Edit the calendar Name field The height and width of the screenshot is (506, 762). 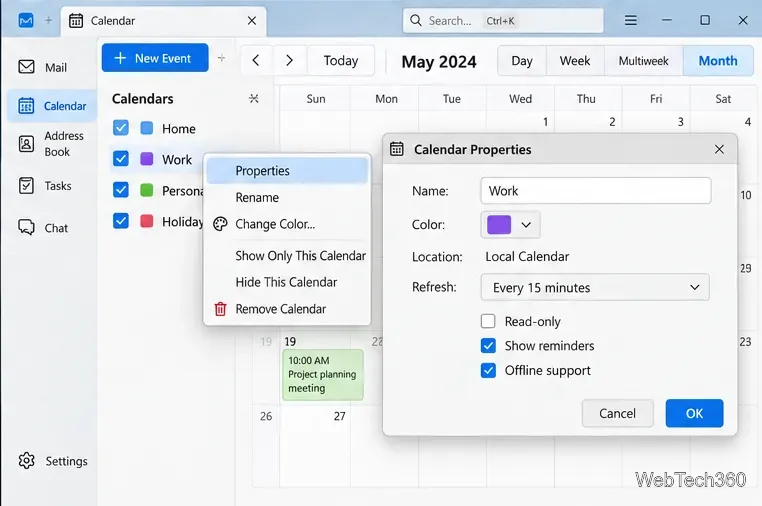pos(596,191)
